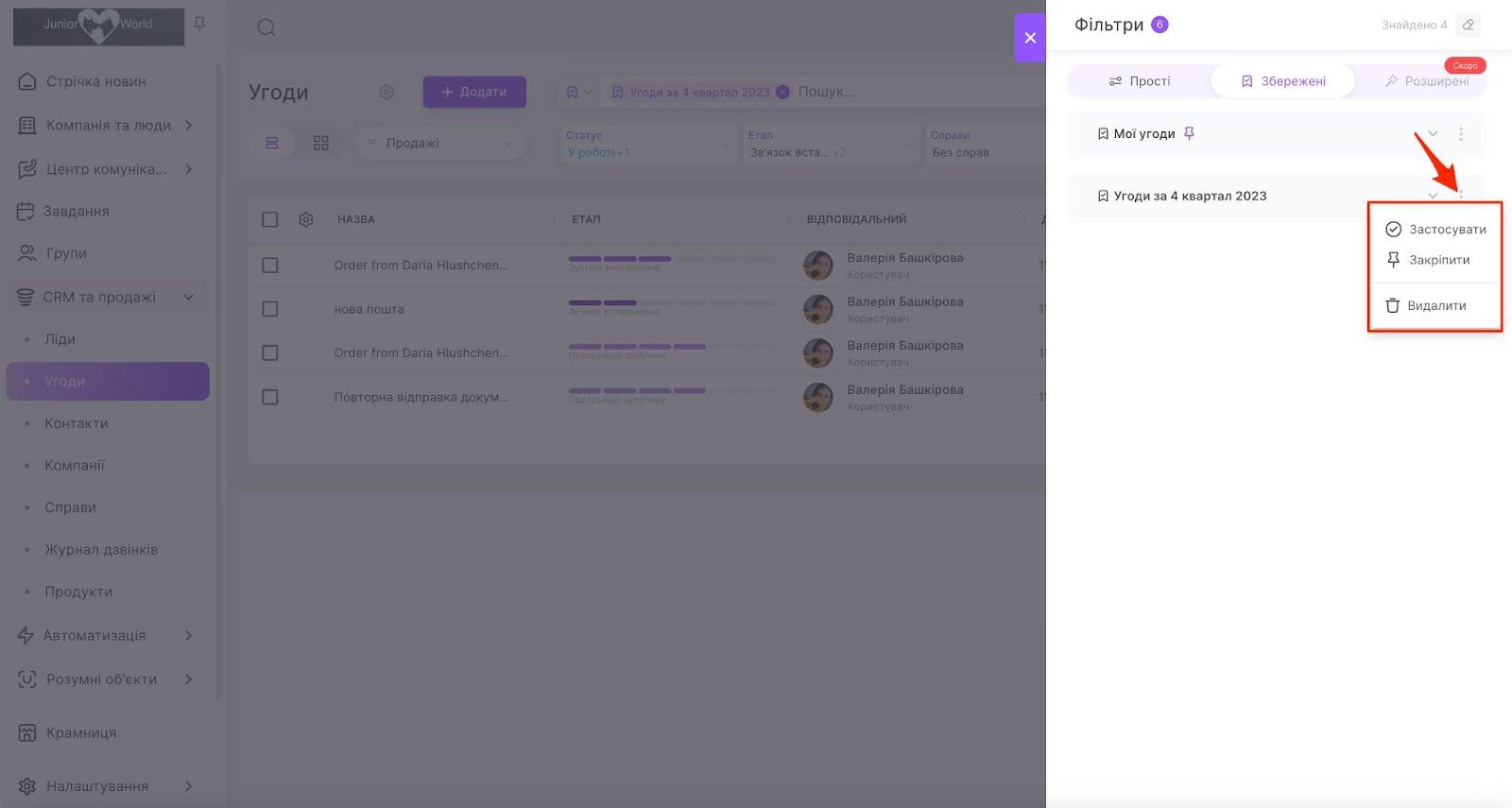This screenshot has height=808, width=1512.
Task: Expand Автоматизація submenu
Action: coord(189,635)
